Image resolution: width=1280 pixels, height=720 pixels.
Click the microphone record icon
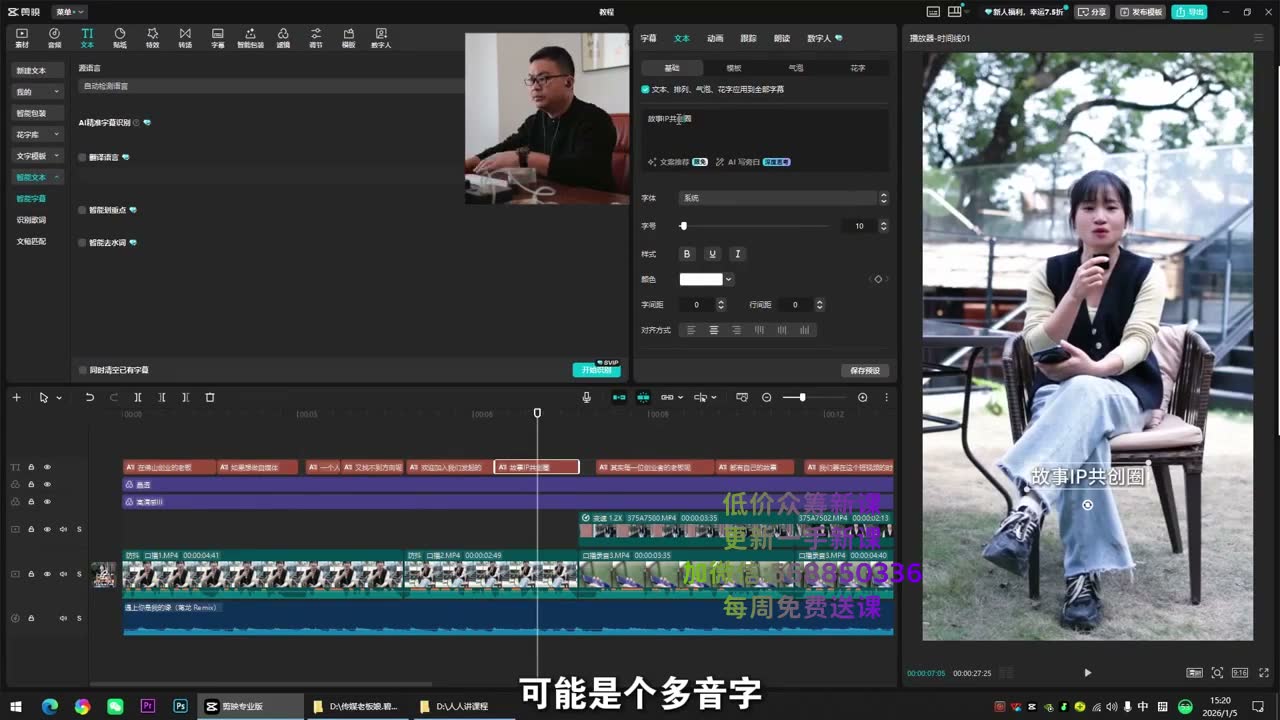(x=587, y=397)
